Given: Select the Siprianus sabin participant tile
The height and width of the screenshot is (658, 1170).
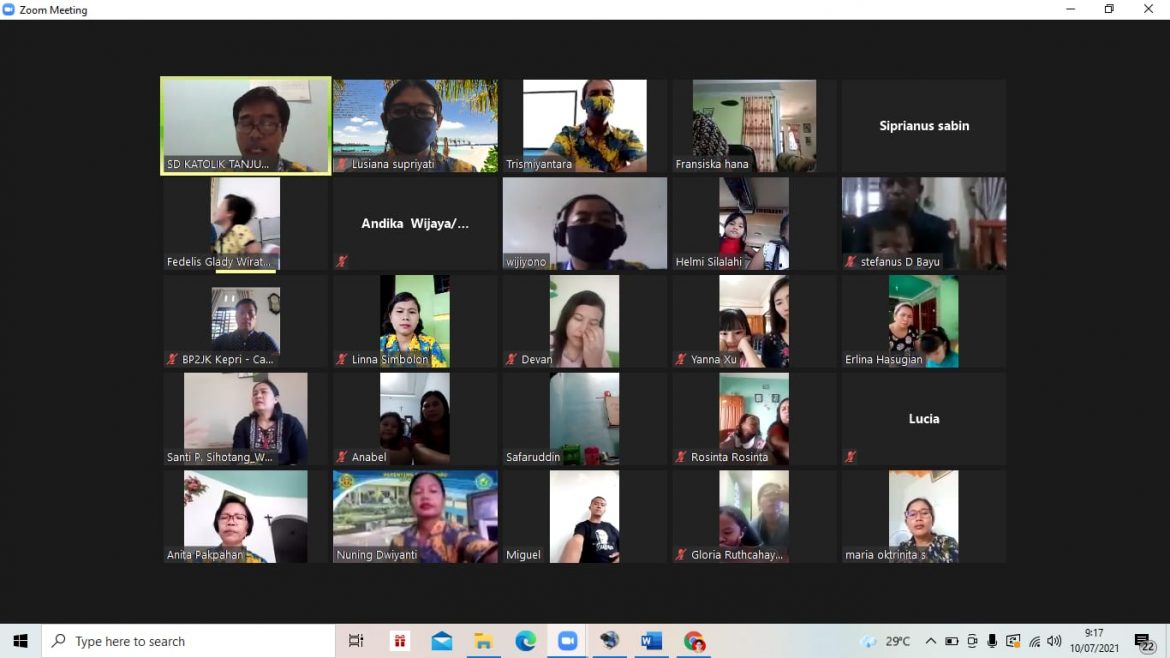Looking at the screenshot, I should [x=924, y=126].
